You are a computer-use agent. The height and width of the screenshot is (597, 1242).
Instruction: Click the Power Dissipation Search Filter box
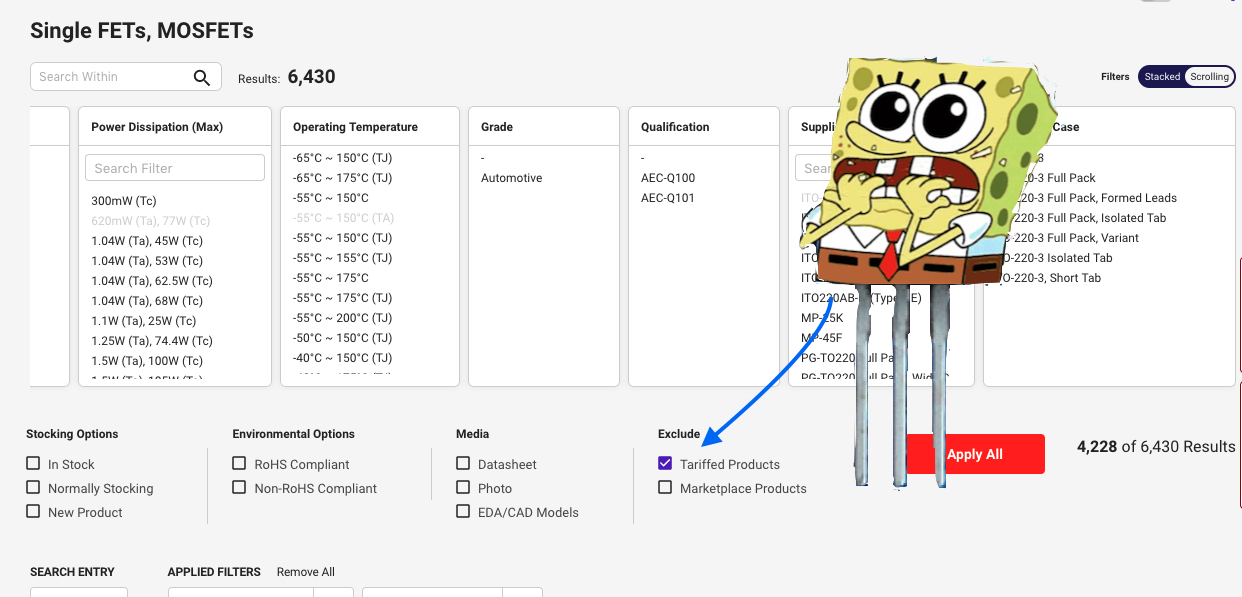pyautogui.click(x=175, y=168)
